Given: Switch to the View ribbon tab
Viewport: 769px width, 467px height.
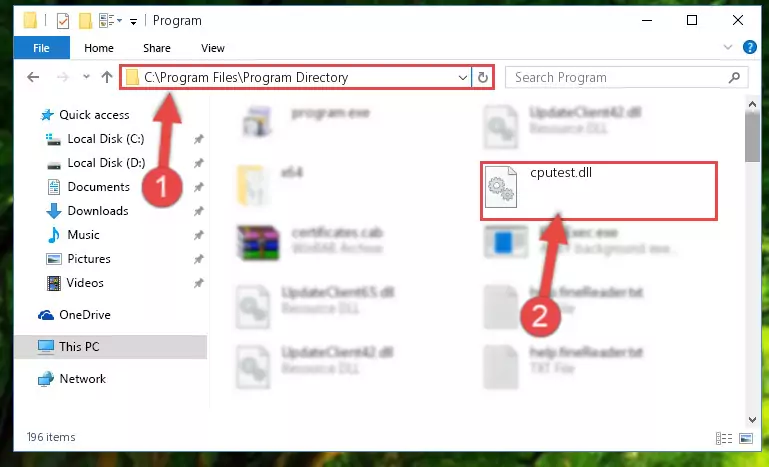Looking at the screenshot, I should tap(213, 48).
